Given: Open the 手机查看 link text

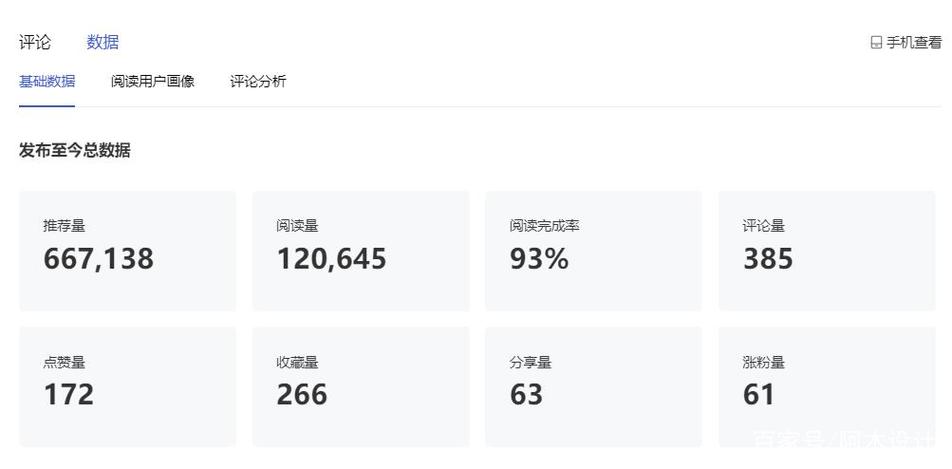Looking at the screenshot, I should click(914, 43).
